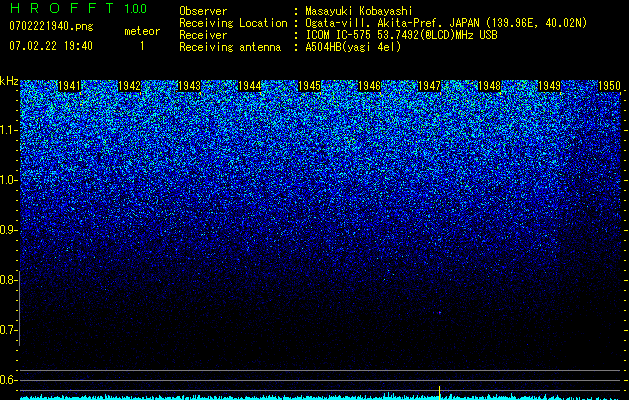The height and width of the screenshot is (400, 629).
Task: Click the 1.0 frequency axis label
Action: 9,180
